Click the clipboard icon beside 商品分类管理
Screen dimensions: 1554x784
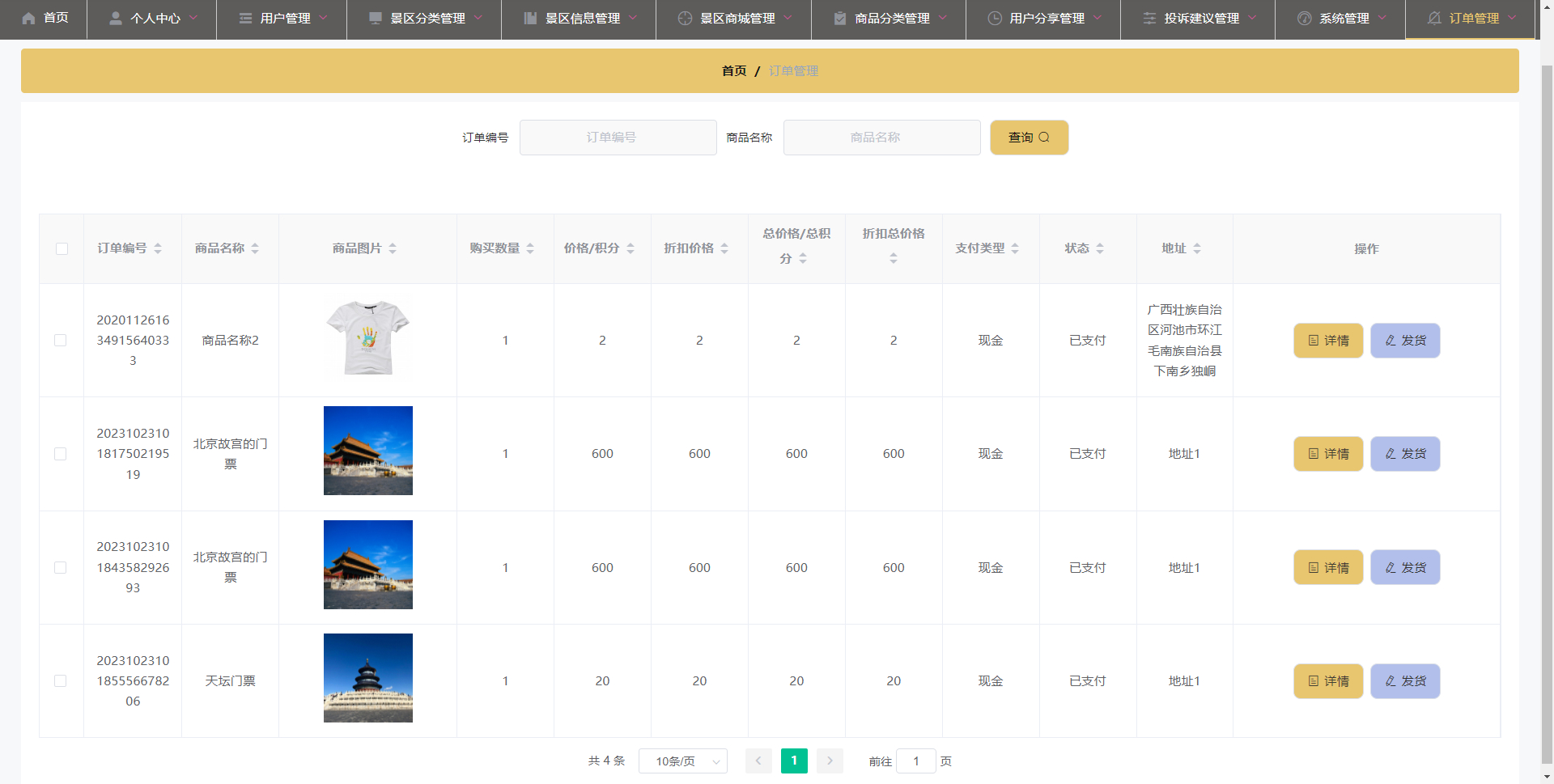pyautogui.click(x=840, y=18)
